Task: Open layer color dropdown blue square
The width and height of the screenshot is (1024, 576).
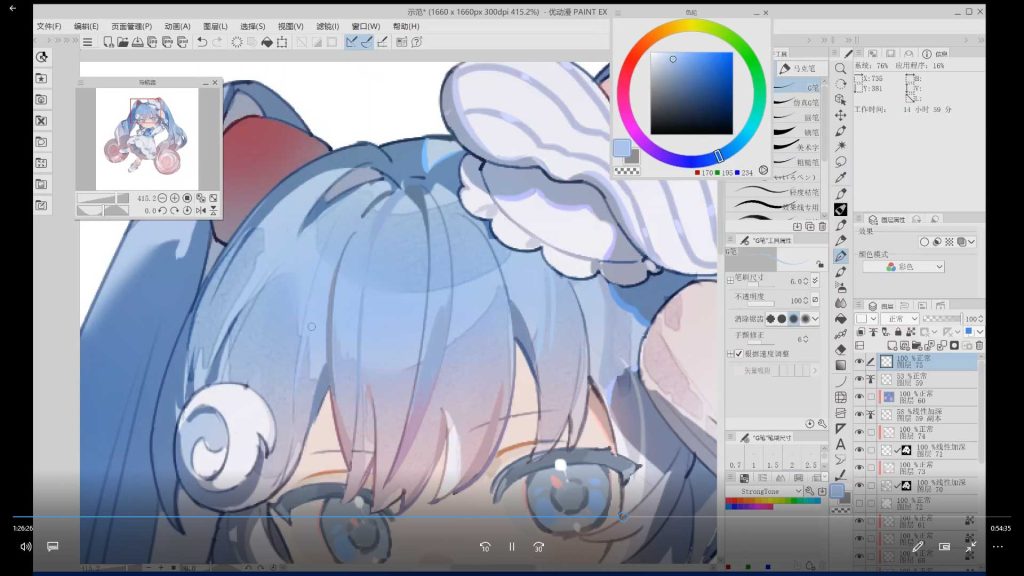Action: (x=973, y=332)
